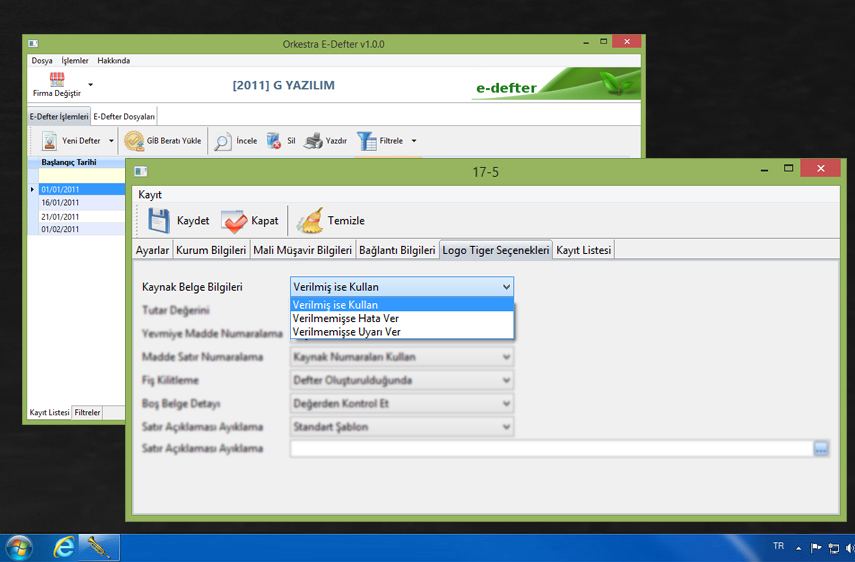The height and width of the screenshot is (562, 855).
Task: Select the 'Verilmemişse Hata Ver' option
Action: (x=402, y=318)
